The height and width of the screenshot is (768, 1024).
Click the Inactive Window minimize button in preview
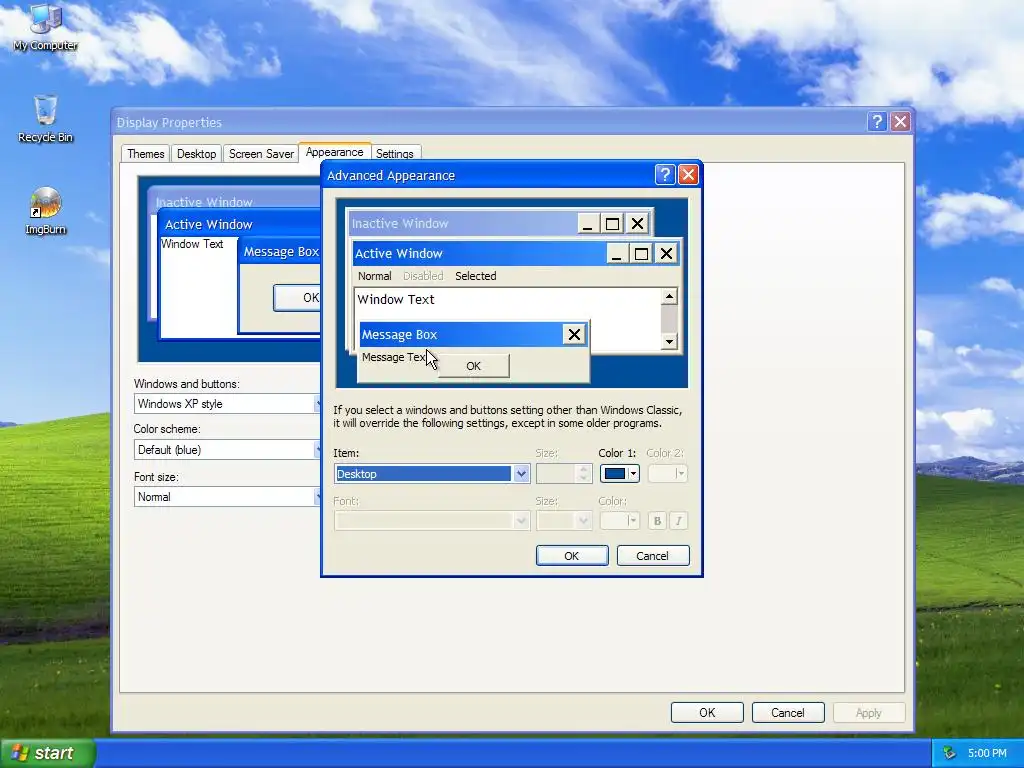[x=587, y=224]
